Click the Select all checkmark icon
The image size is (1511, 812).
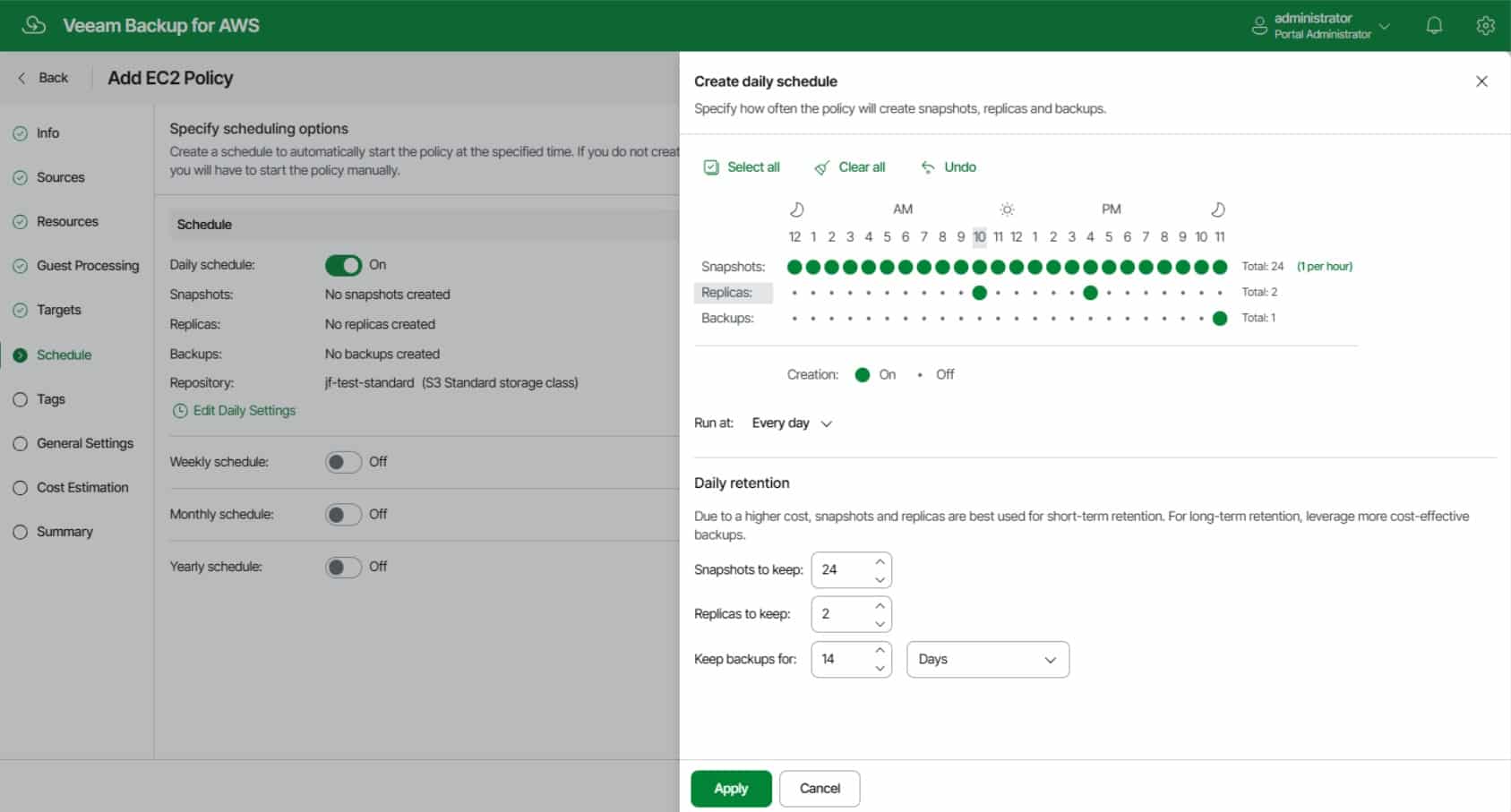[711, 167]
